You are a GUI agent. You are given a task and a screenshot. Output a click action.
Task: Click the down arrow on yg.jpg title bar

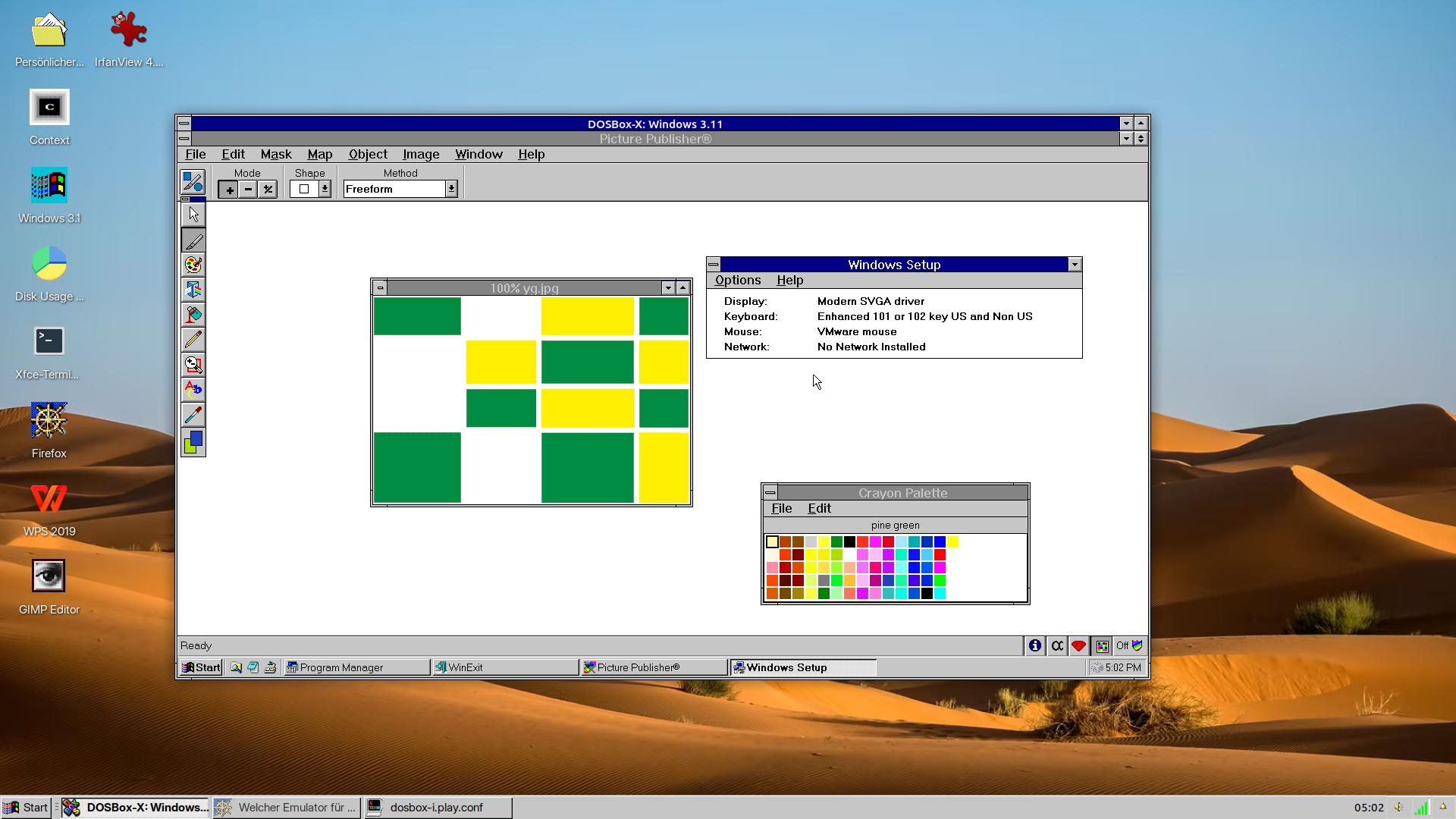coord(668,288)
